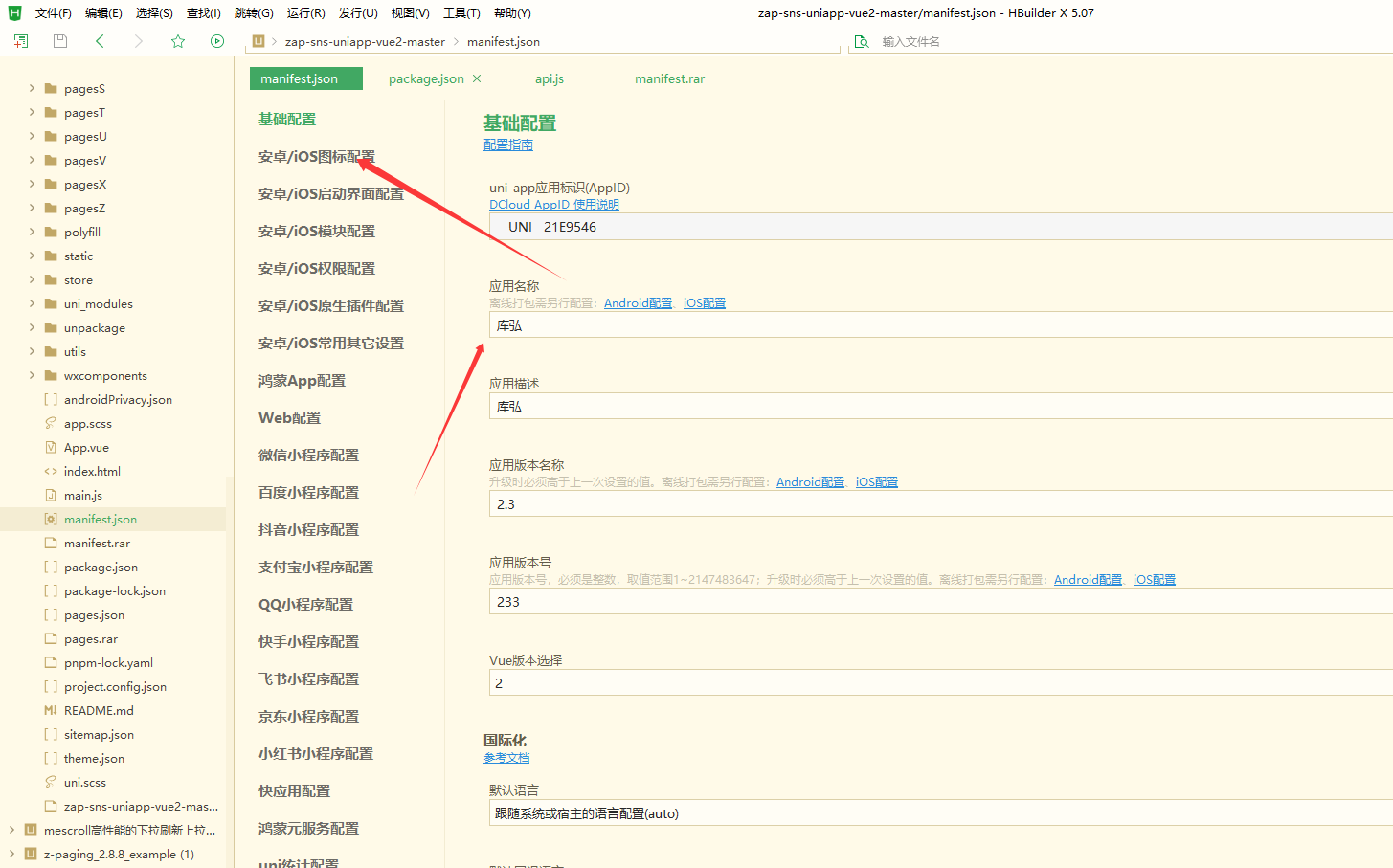Click the run play icon in toolbar
This screenshot has width=1393, height=868.
point(217,41)
